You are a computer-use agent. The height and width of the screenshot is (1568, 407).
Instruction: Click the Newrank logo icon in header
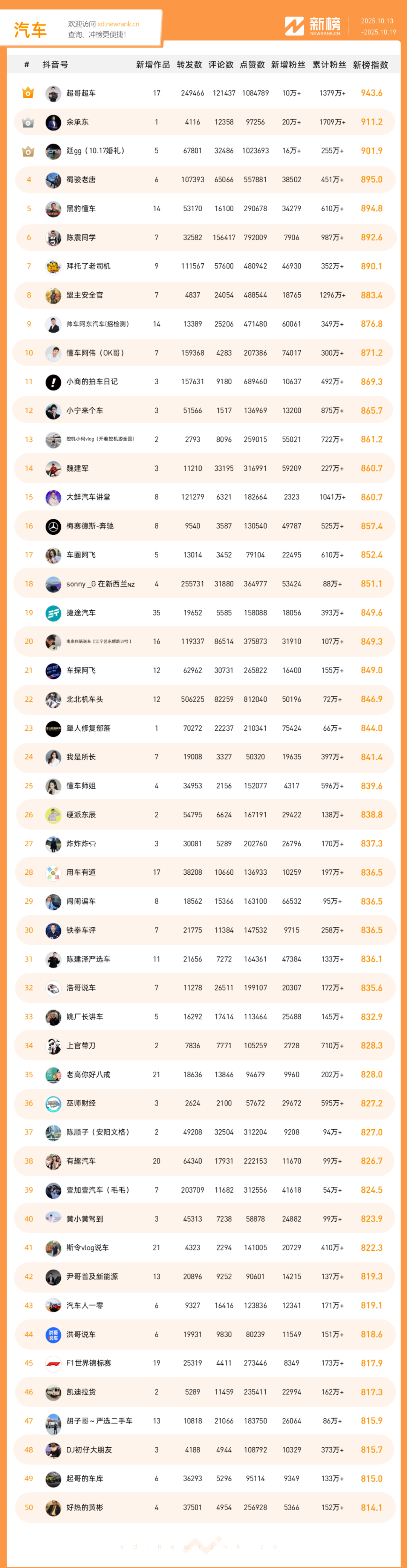(294, 26)
